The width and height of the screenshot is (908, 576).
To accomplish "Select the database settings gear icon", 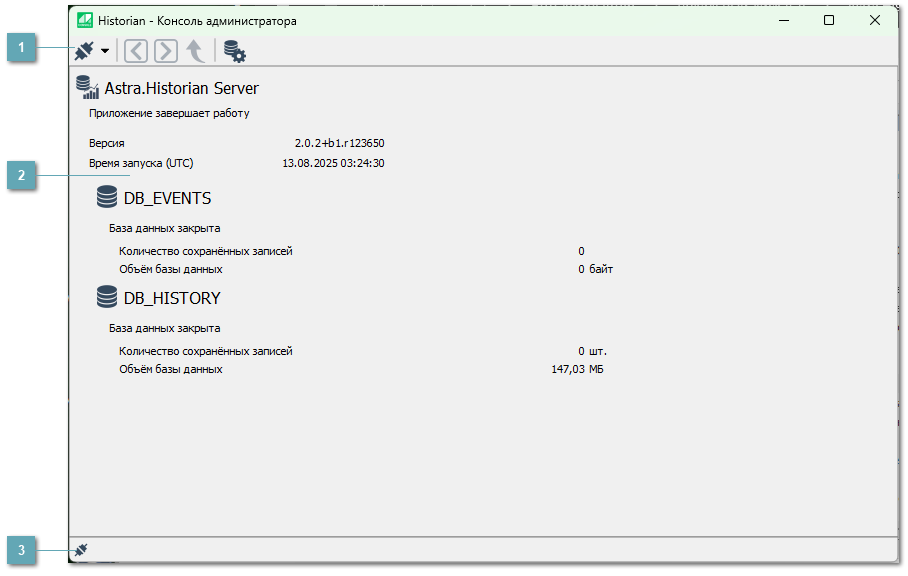I will (x=233, y=50).
